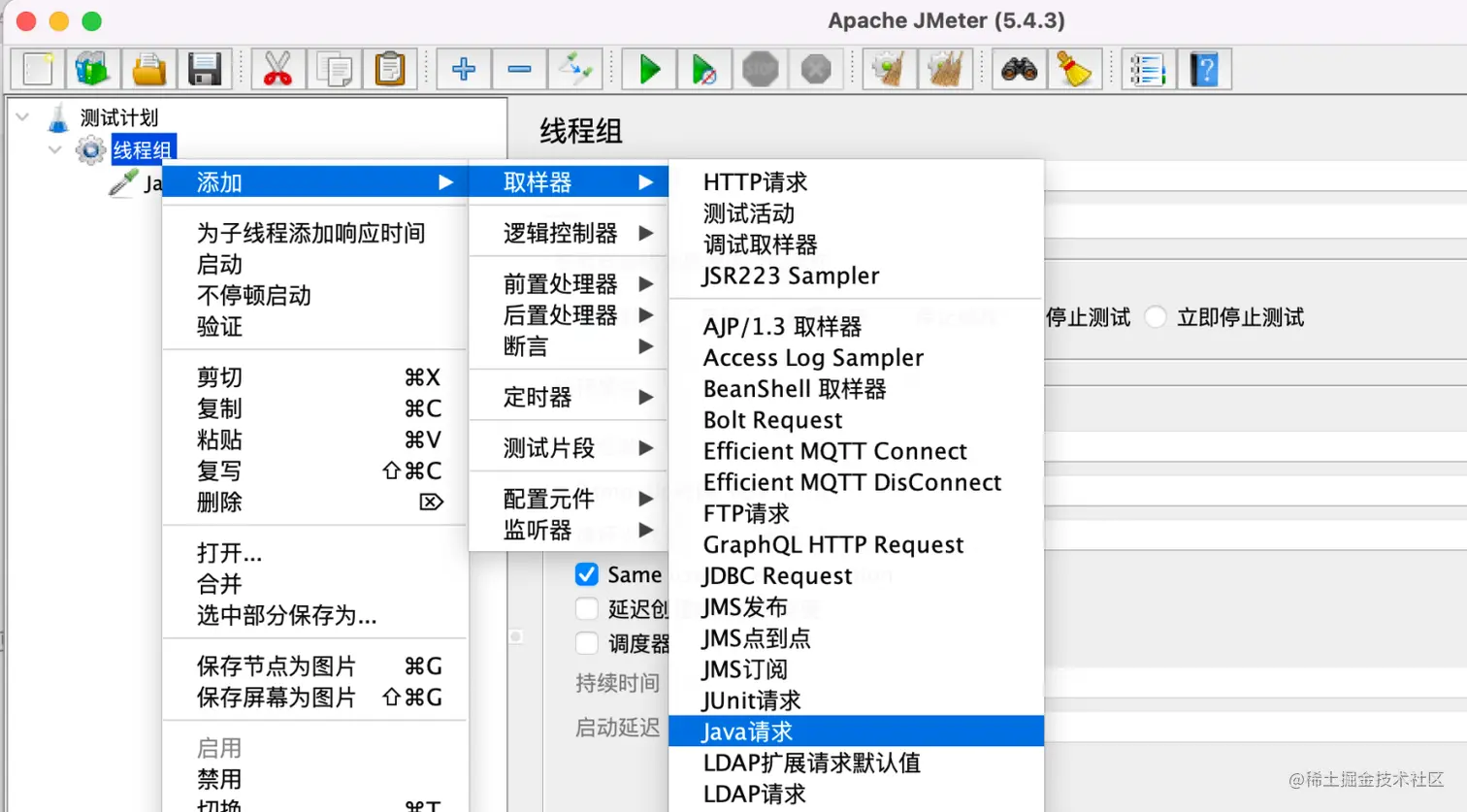Image resolution: width=1467 pixels, height=812 pixels.
Task: Click the Start no pauses toolbar icon
Action: pyautogui.click(x=704, y=68)
